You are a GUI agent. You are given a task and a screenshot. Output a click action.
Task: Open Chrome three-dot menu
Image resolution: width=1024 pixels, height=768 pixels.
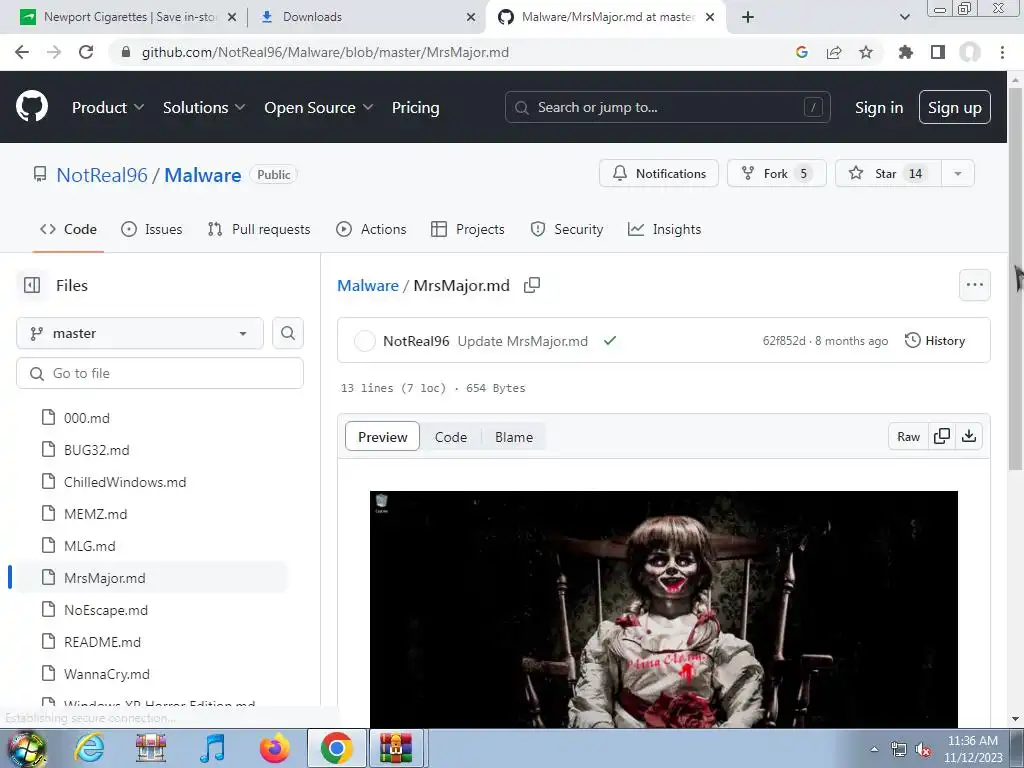point(1002,52)
